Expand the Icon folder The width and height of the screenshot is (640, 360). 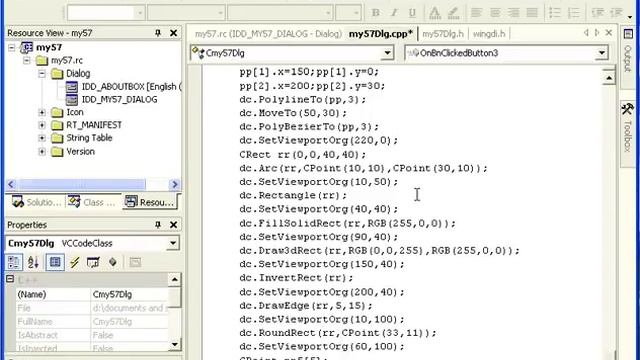pyautogui.click(x=42, y=112)
